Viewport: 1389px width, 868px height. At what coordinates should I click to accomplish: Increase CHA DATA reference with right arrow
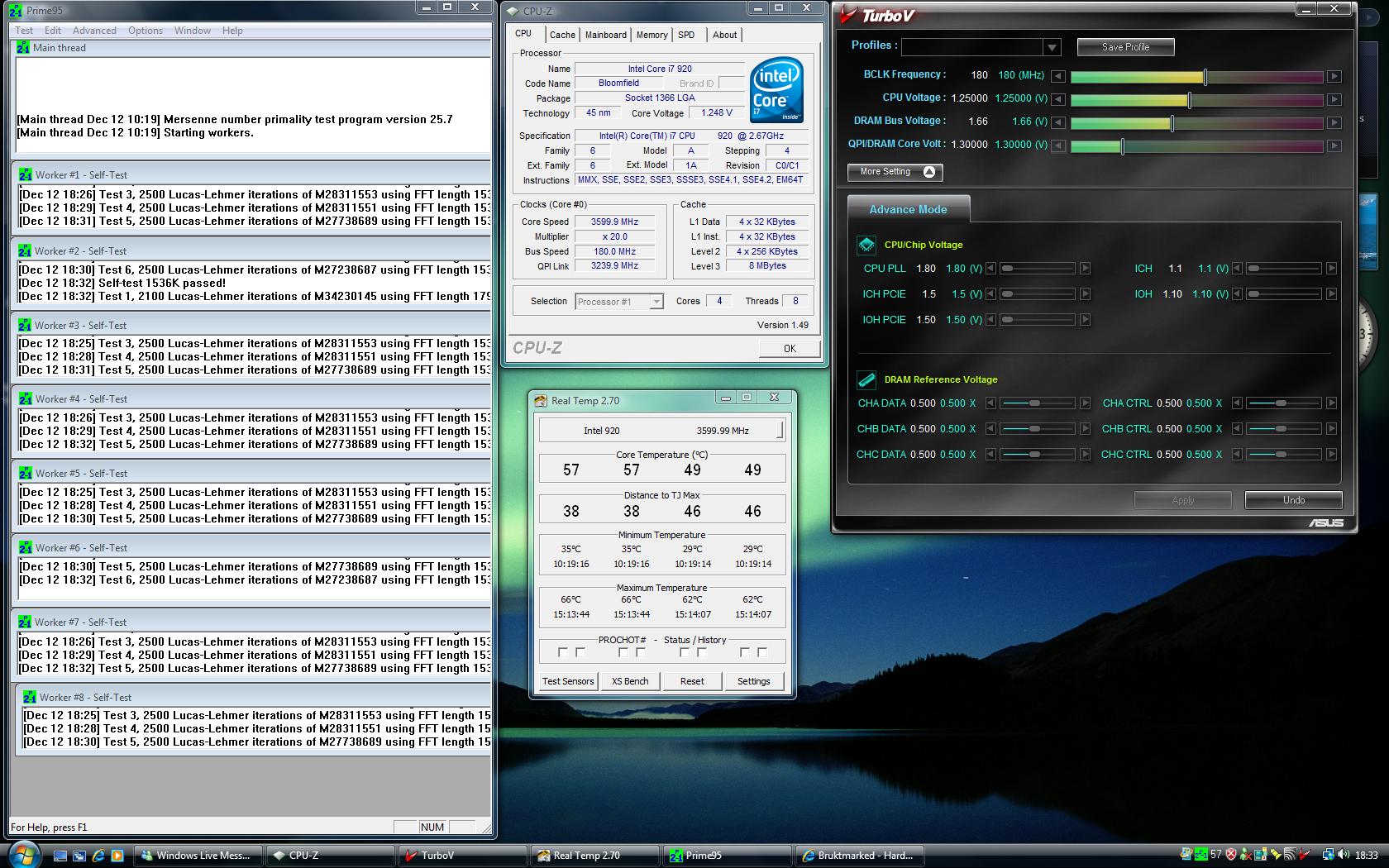(1086, 403)
